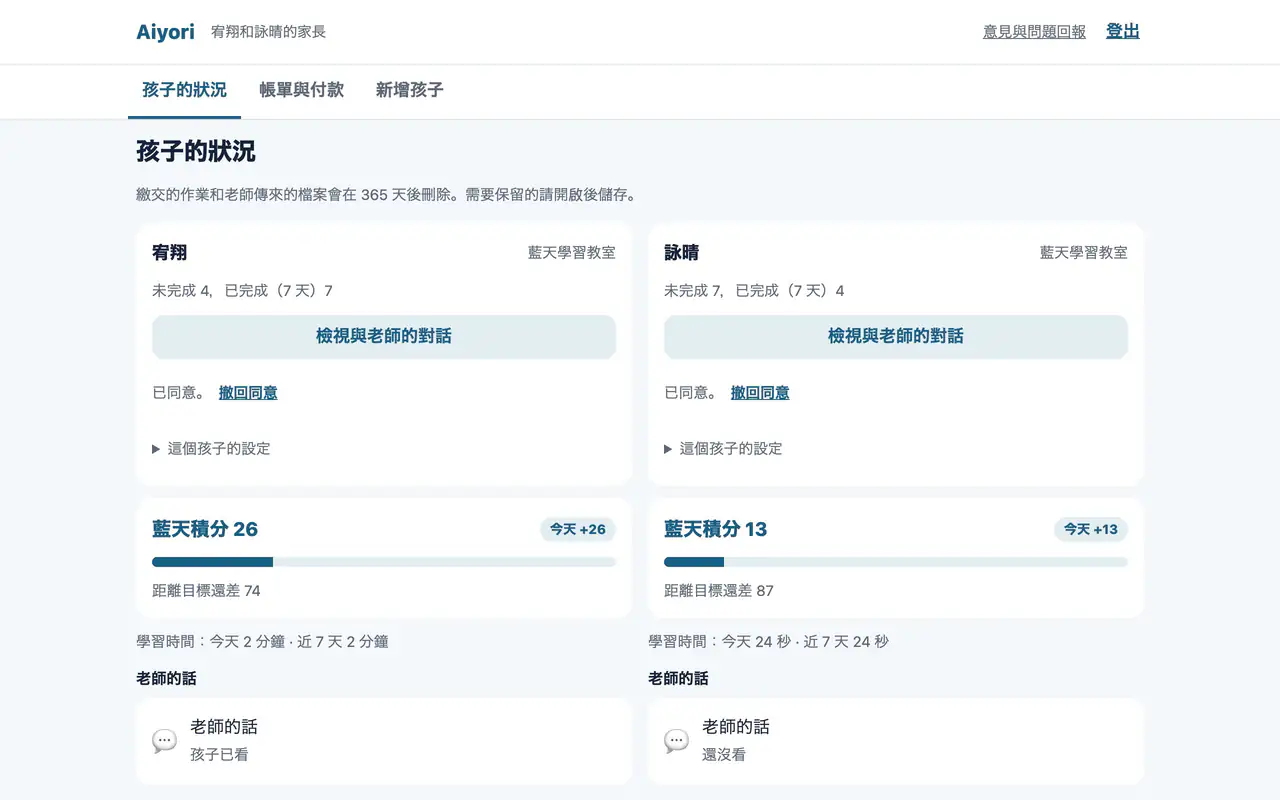Switch to the 孩子的狀況 tab

(184, 90)
